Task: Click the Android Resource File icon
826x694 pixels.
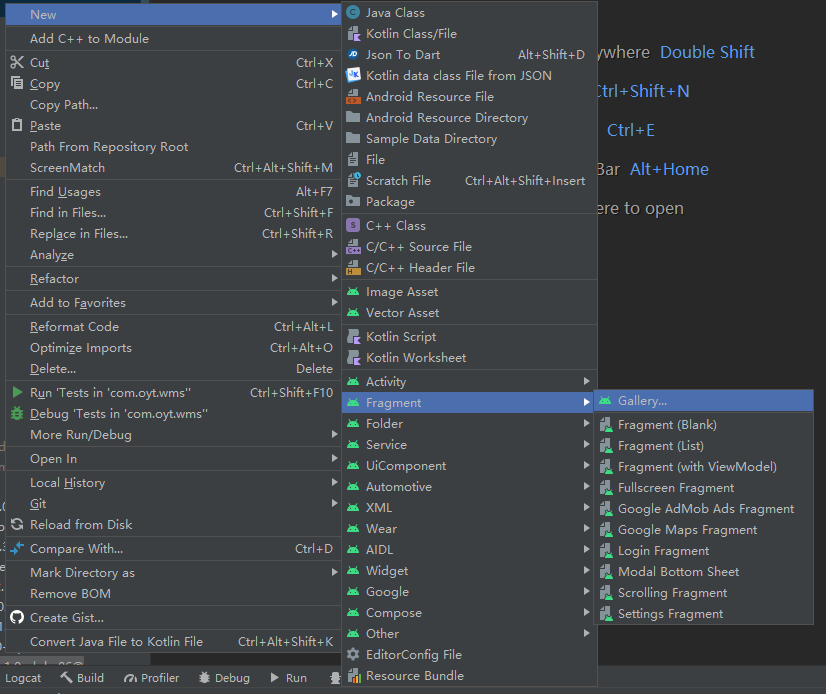Action: [x=353, y=96]
